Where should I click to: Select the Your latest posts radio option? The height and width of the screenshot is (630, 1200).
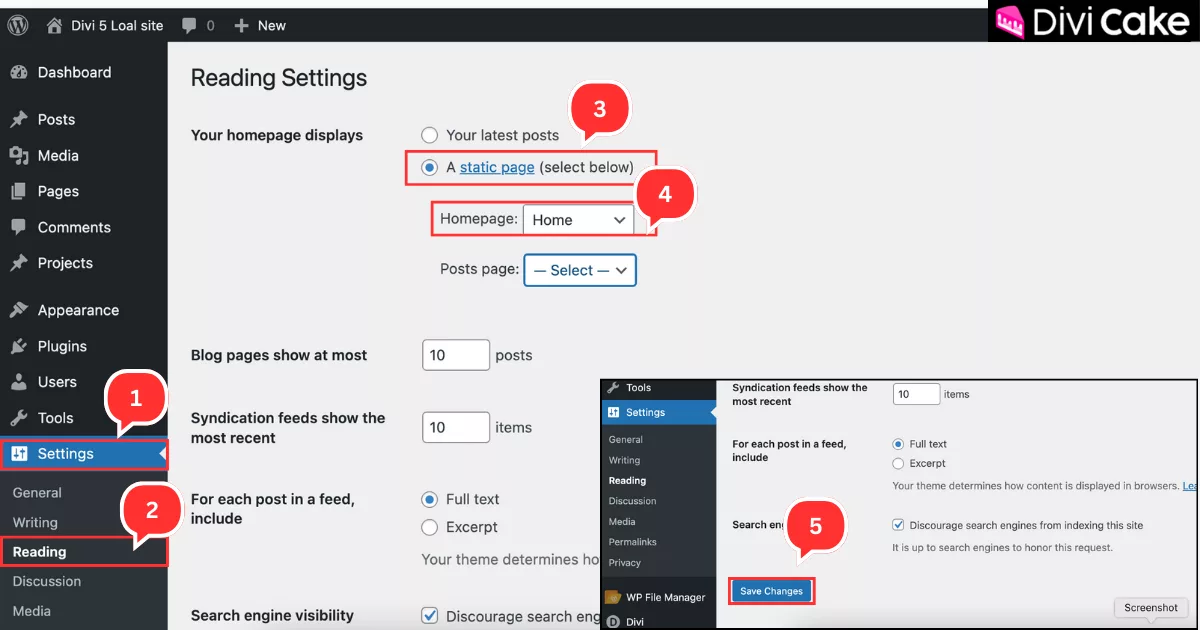430,135
